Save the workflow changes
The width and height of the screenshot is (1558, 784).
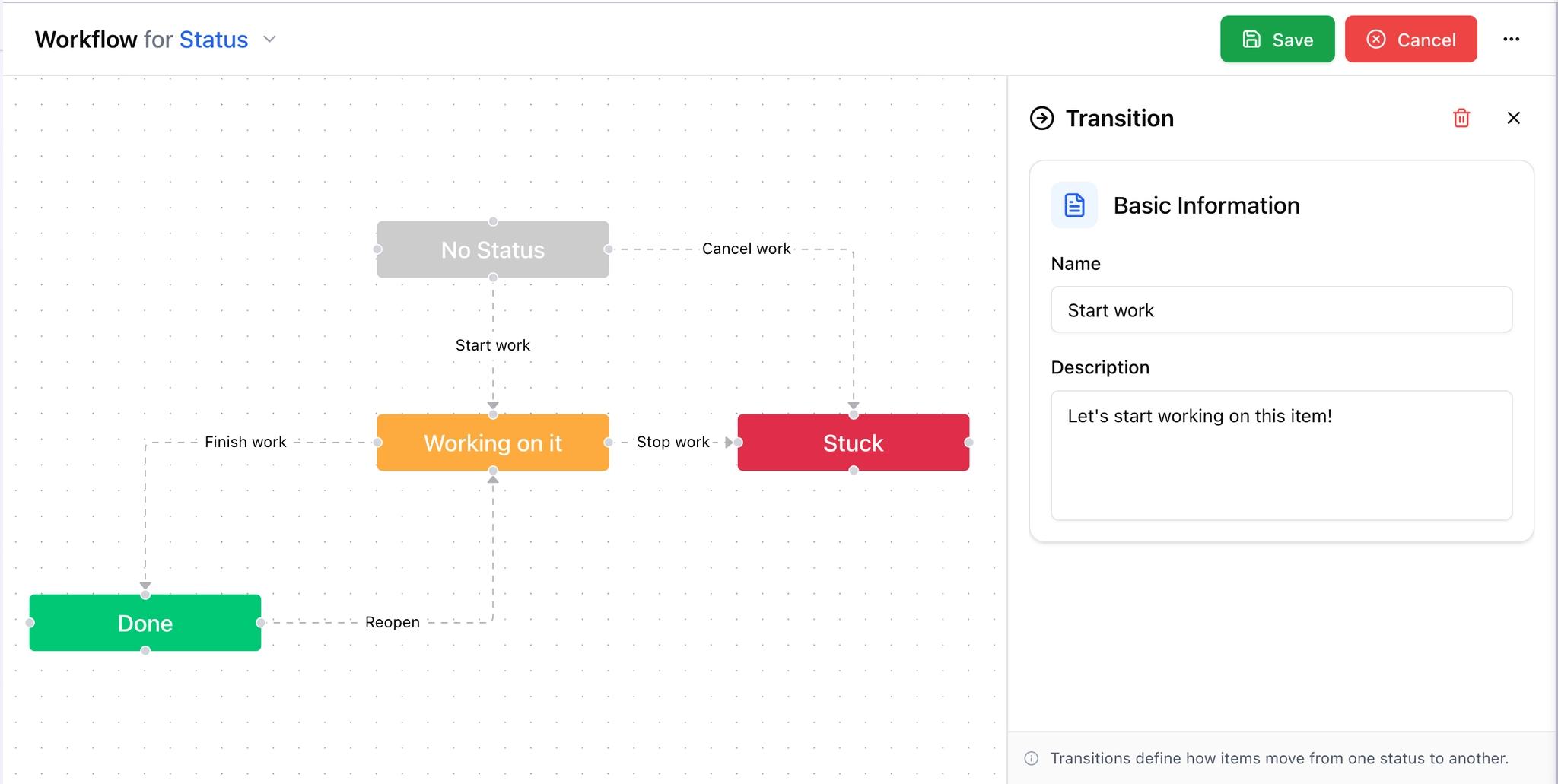1277,40
